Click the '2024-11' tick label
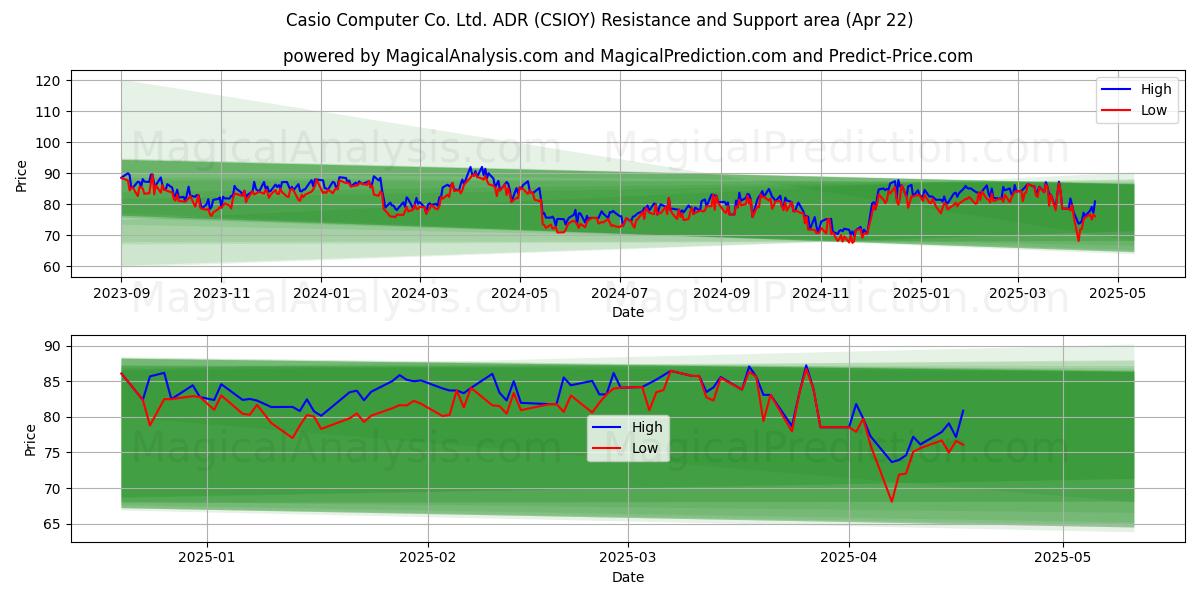 coord(821,294)
